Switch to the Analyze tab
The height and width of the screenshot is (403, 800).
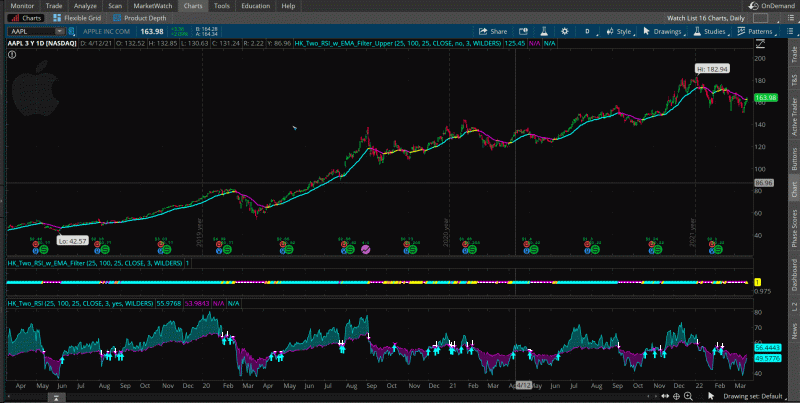(85, 6)
